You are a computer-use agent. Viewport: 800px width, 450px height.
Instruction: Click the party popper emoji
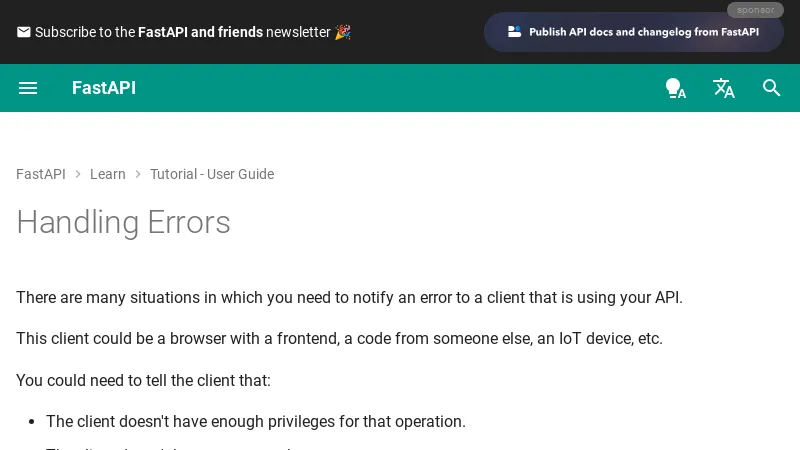(343, 32)
